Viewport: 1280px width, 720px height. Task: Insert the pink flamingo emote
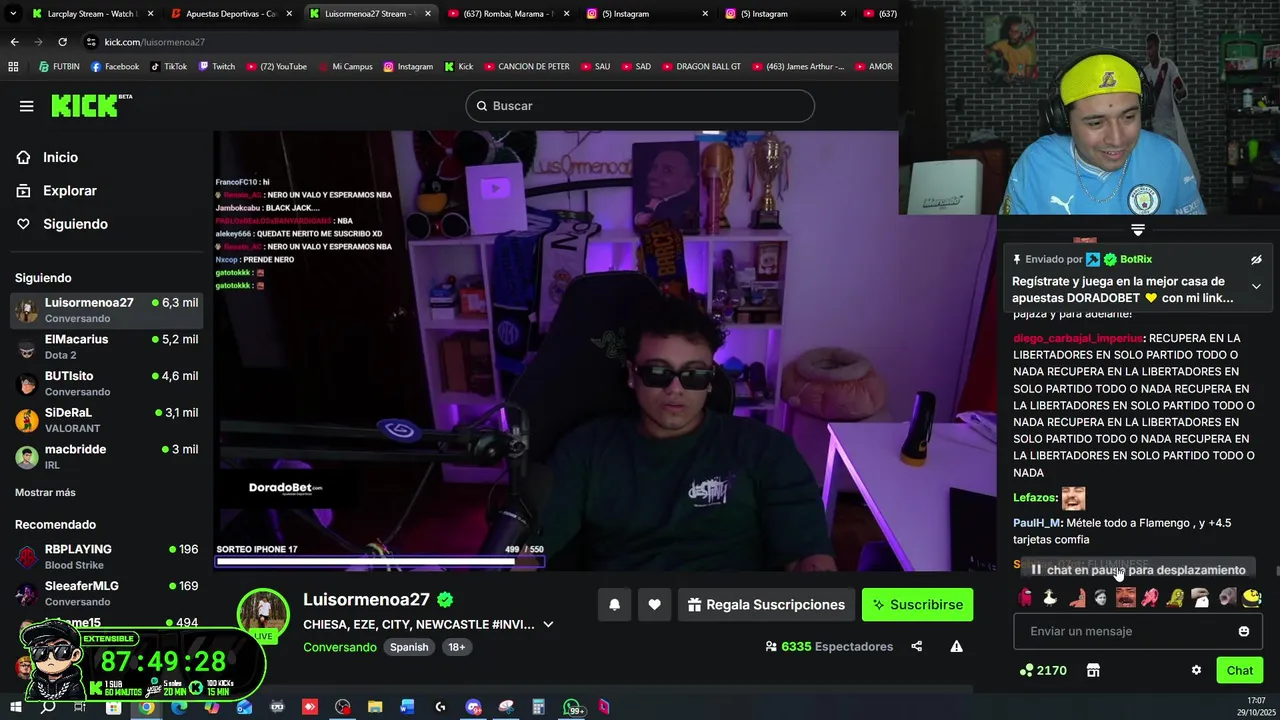[1151, 599]
